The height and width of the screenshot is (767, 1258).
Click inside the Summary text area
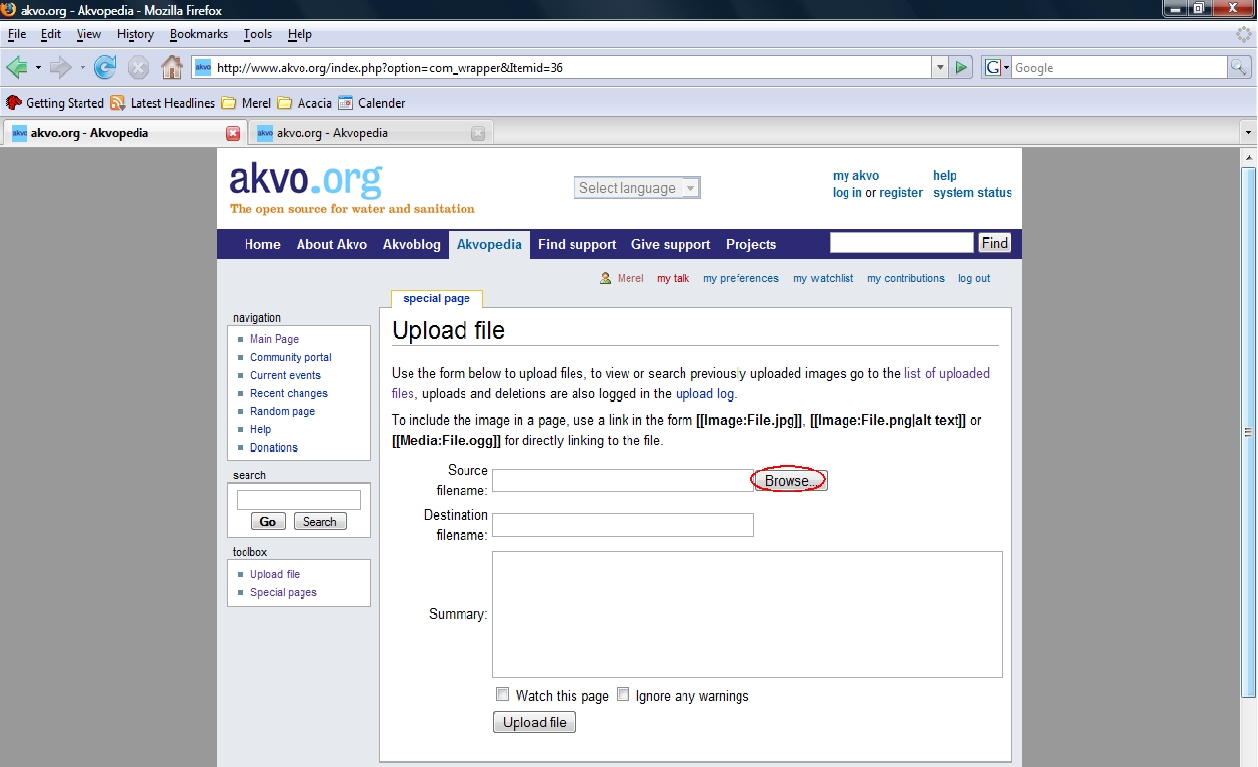click(746, 614)
